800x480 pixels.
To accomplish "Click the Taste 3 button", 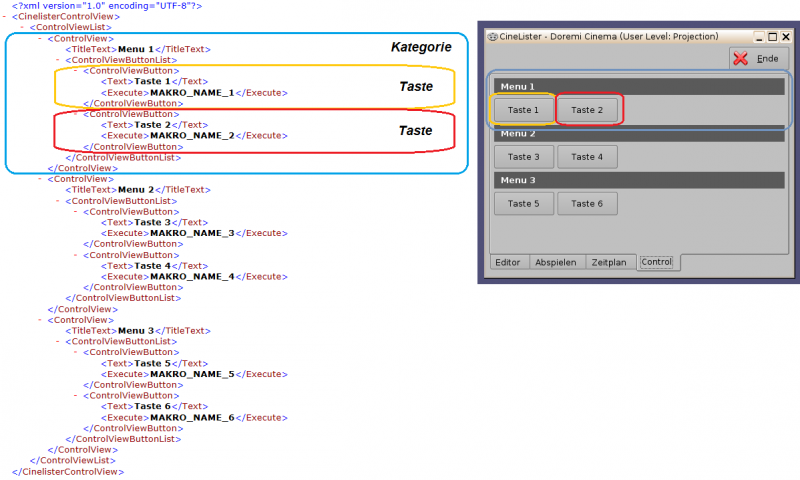I will click(x=523, y=157).
